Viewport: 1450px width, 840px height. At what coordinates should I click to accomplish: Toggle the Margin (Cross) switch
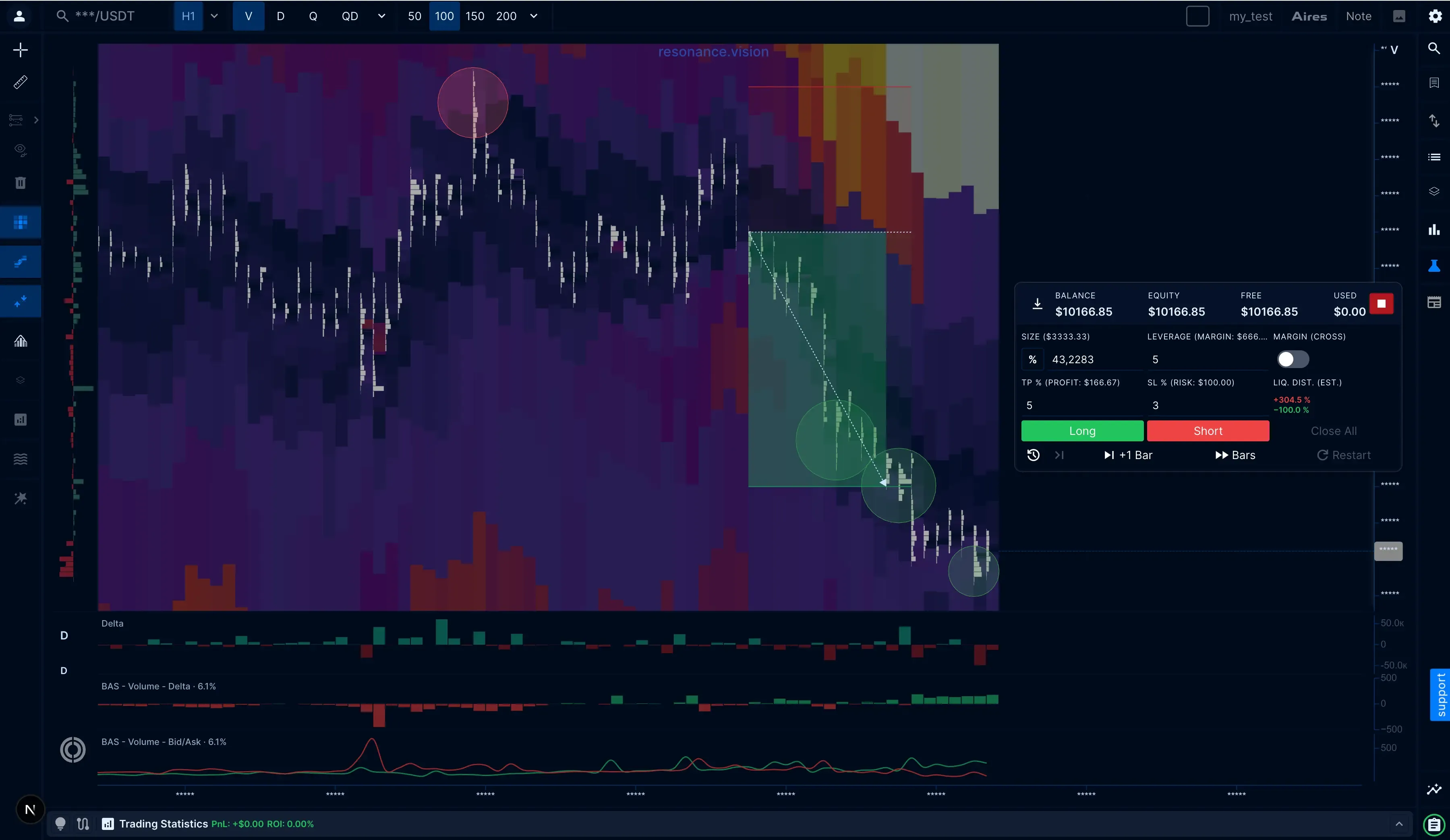pos(1293,360)
